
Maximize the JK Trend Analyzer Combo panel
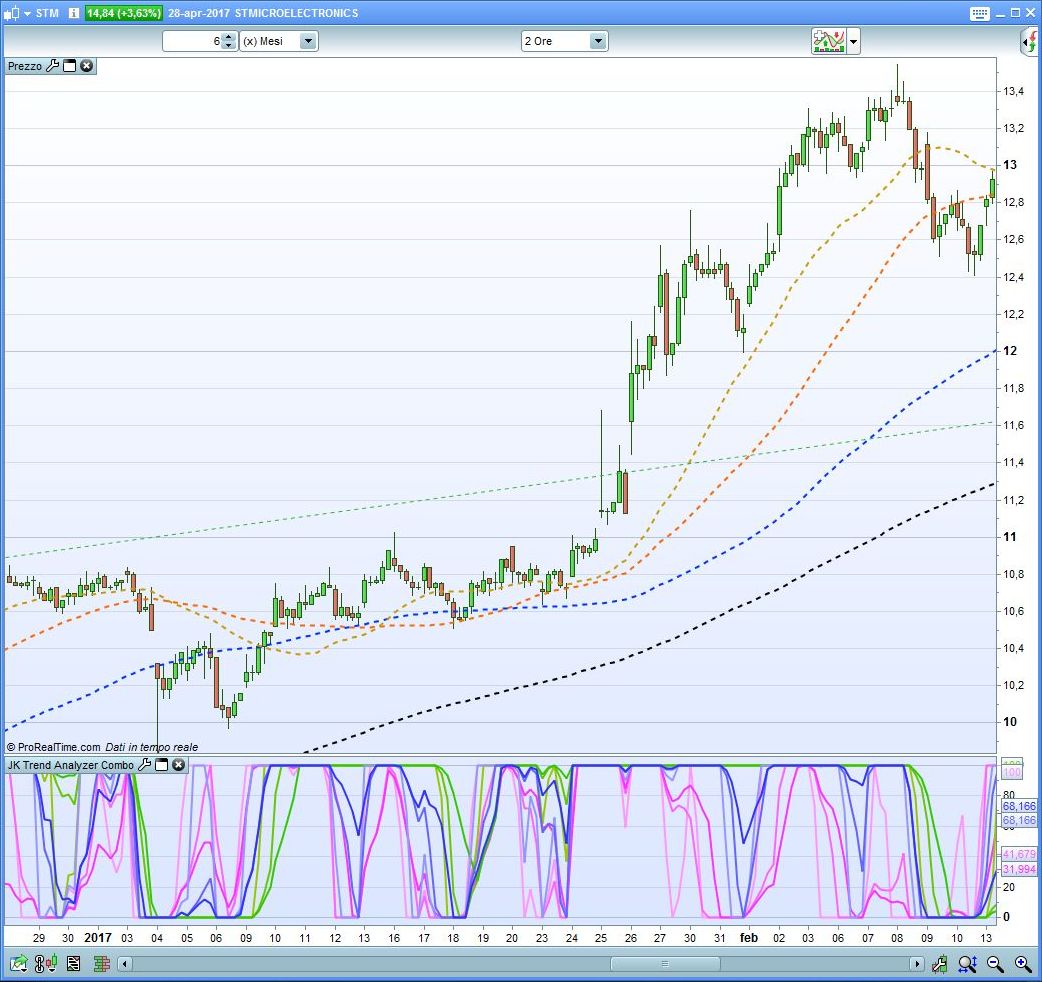point(161,765)
